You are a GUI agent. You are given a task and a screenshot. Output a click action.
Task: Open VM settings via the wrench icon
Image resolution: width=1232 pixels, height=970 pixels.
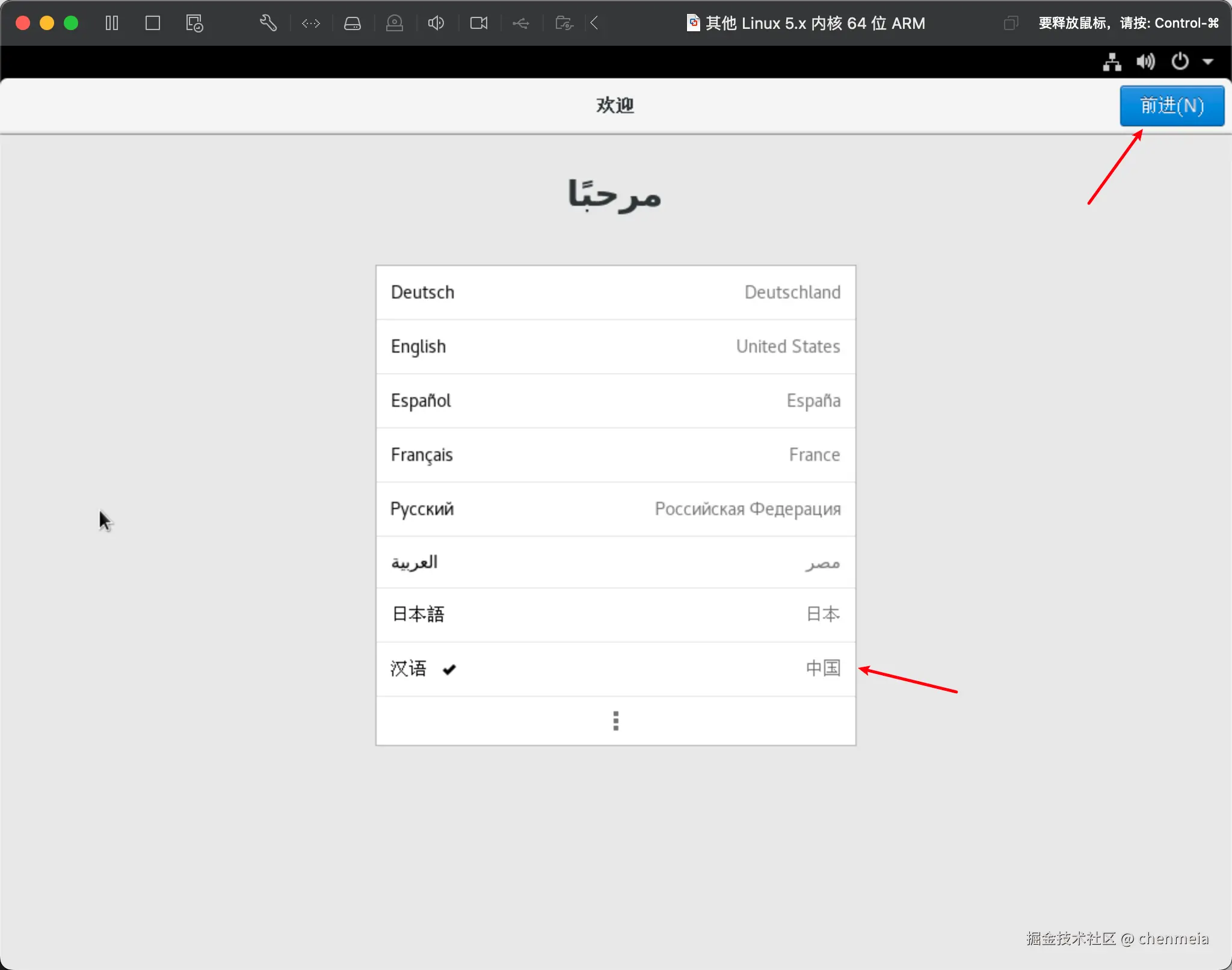[268, 23]
